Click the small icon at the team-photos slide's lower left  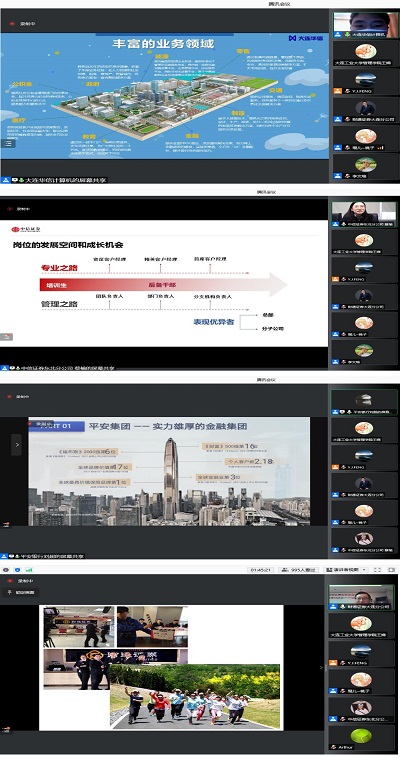pyautogui.click(x=5, y=728)
